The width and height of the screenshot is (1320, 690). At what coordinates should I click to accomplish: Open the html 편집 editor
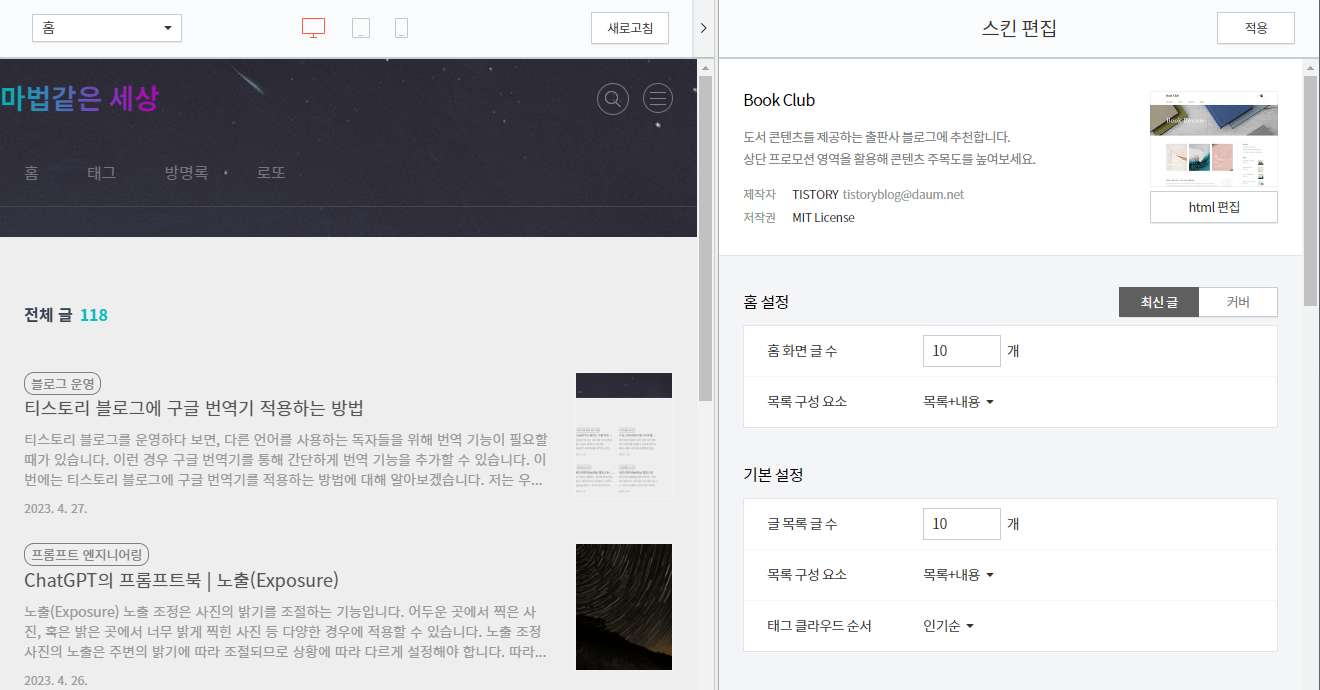click(1213, 207)
